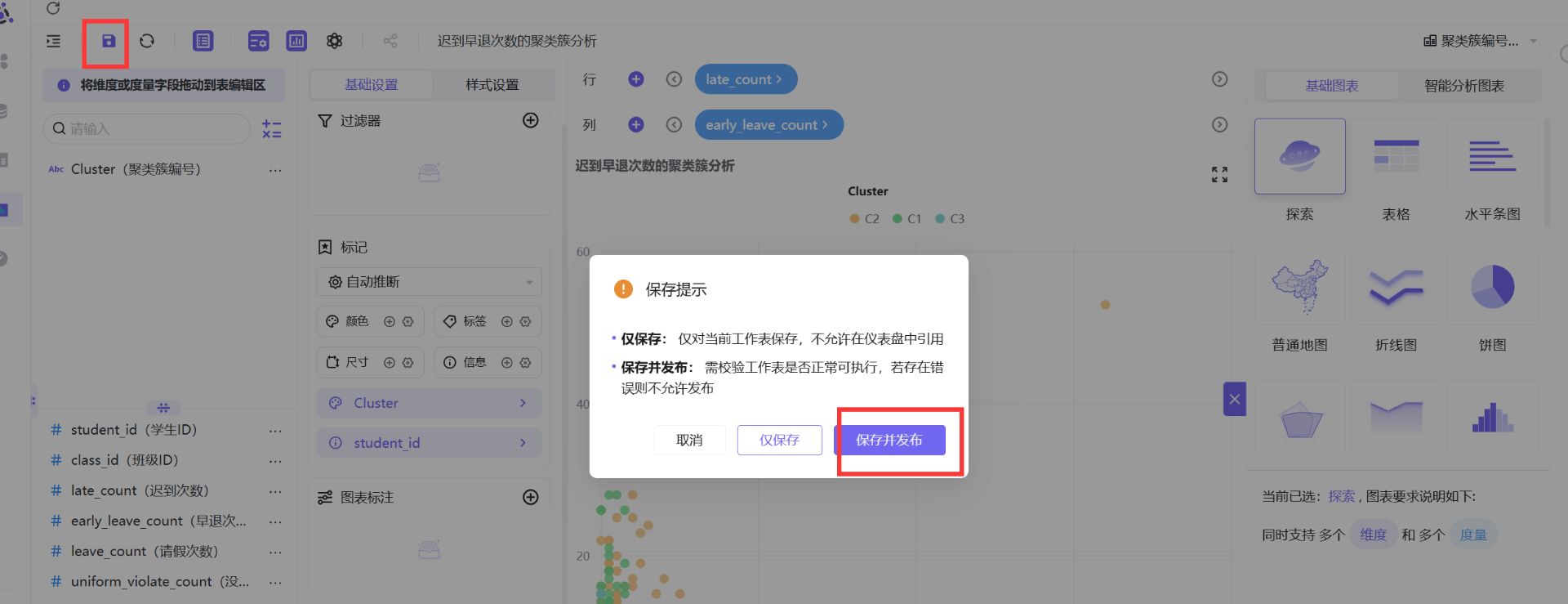Click 仅保存 button
The height and width of the screenshot is (604, 1568).
(x=779, y=440)
